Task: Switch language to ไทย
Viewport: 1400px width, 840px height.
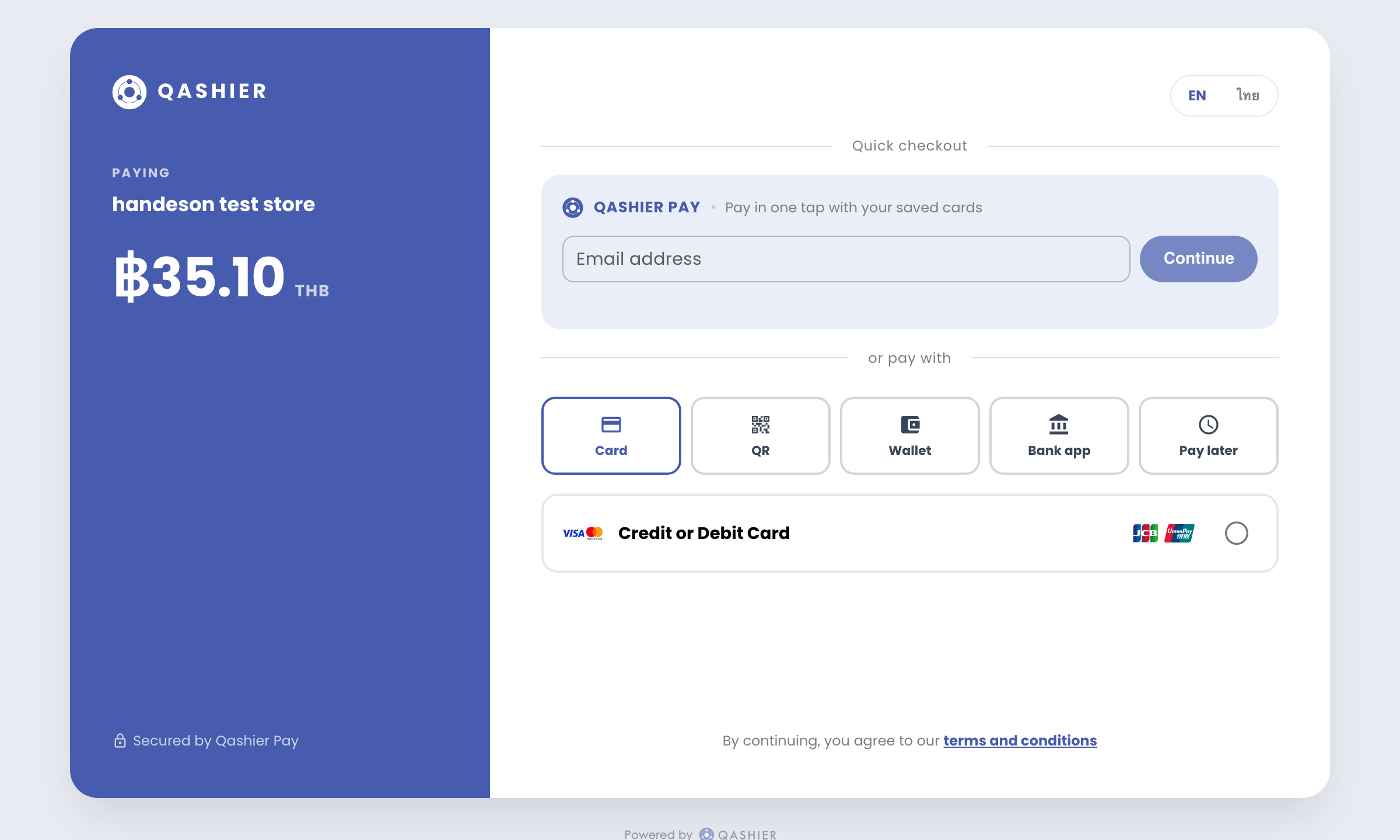Action: [x=1248, y=96]
